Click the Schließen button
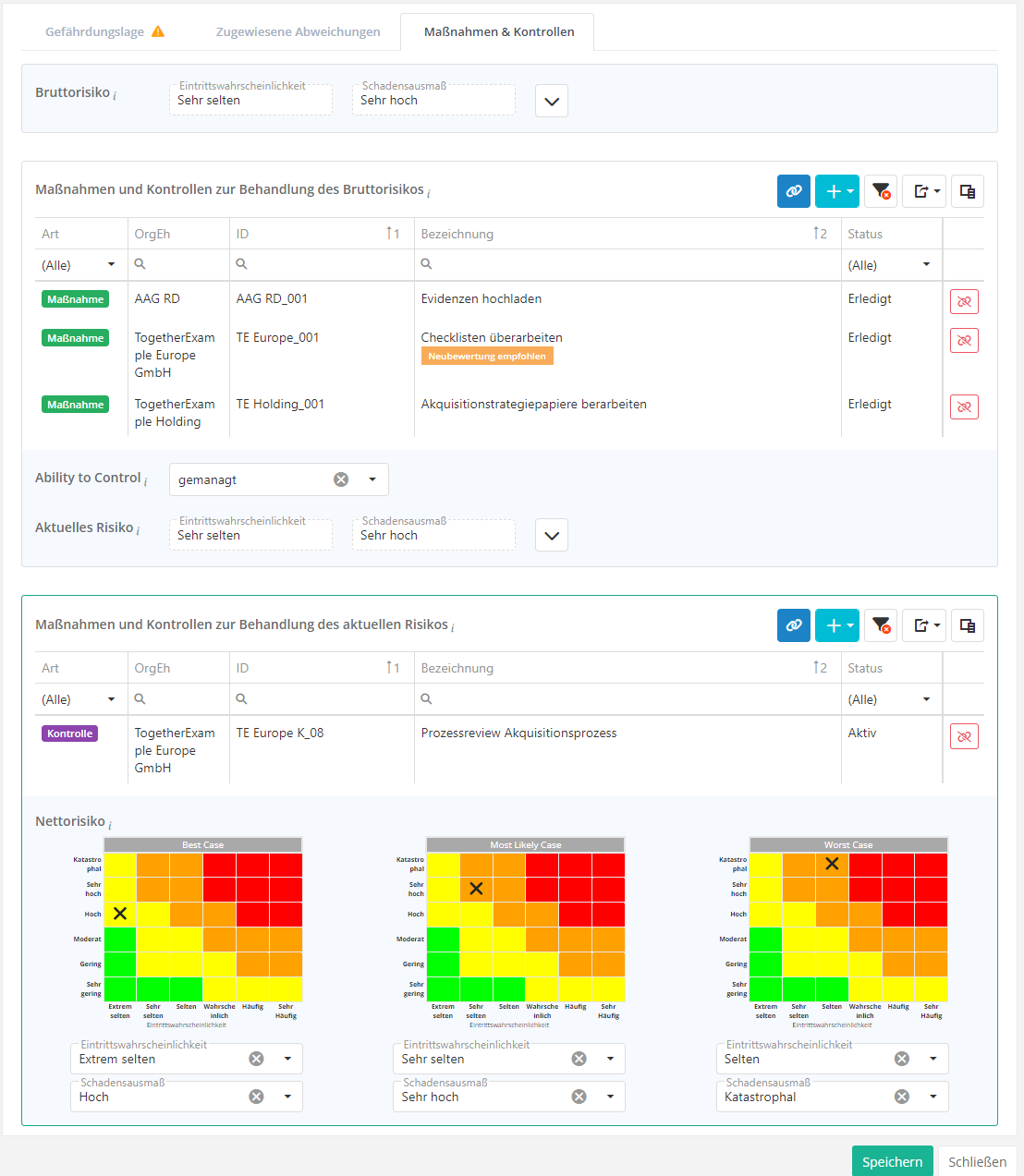1024x1176 pixels. (977, 1161)
